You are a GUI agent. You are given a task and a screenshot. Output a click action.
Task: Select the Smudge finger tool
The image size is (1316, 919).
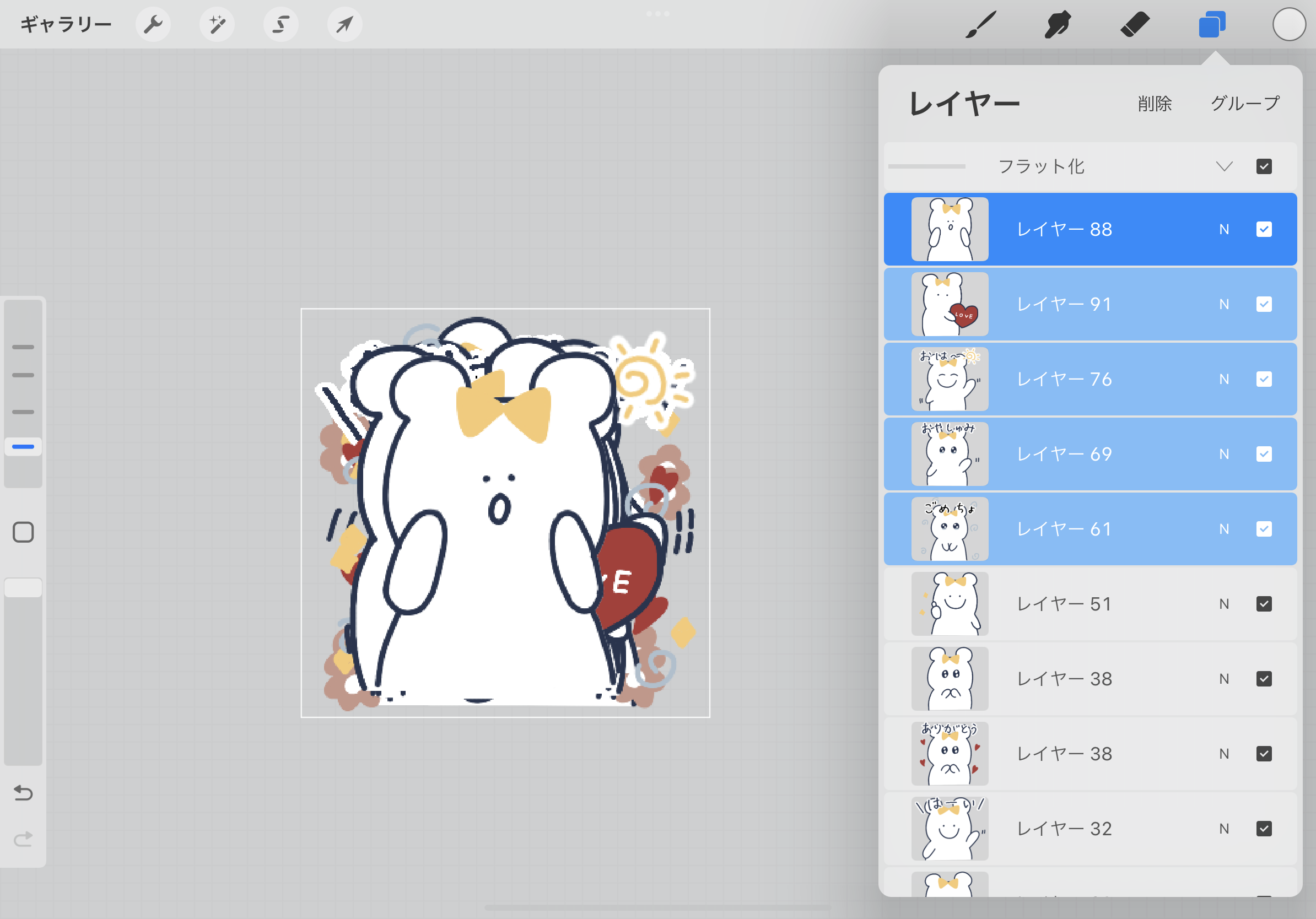tap(1058, 25)
